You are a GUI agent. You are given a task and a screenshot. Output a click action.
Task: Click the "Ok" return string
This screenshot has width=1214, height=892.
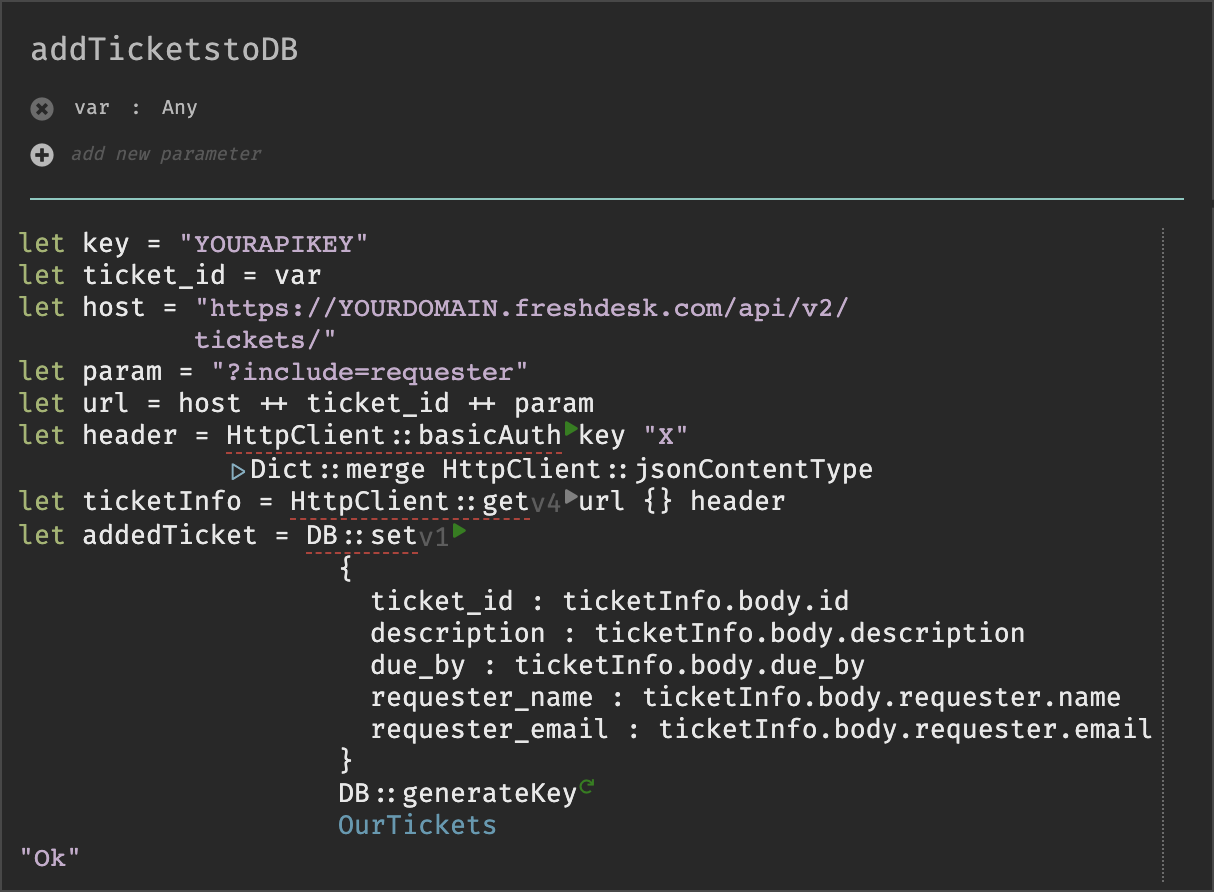tap(50, 857)
